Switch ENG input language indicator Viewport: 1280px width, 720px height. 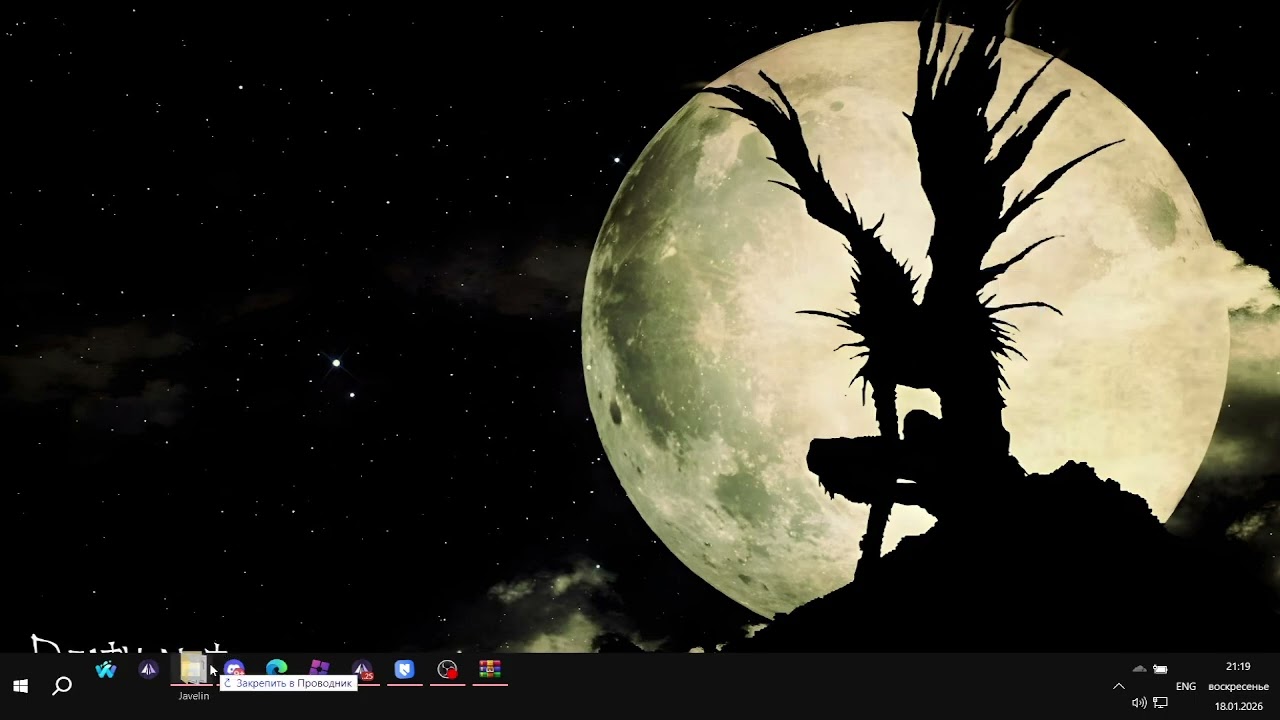[x=1186, y=686]
